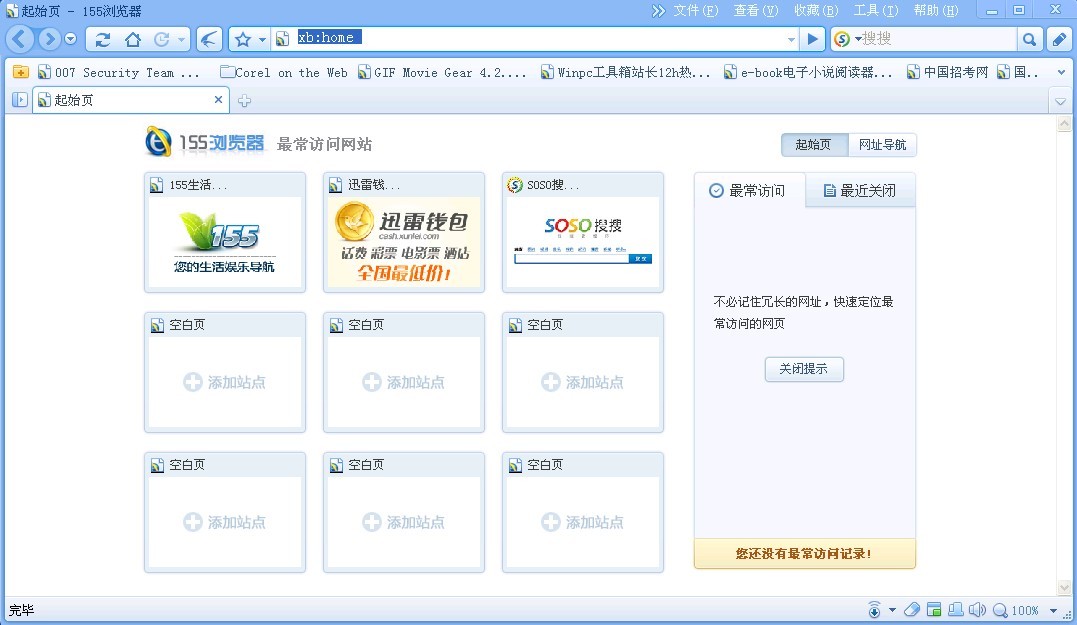Click the 关闭提示 button
1077x625 pixels.
(x=804, y=368)
